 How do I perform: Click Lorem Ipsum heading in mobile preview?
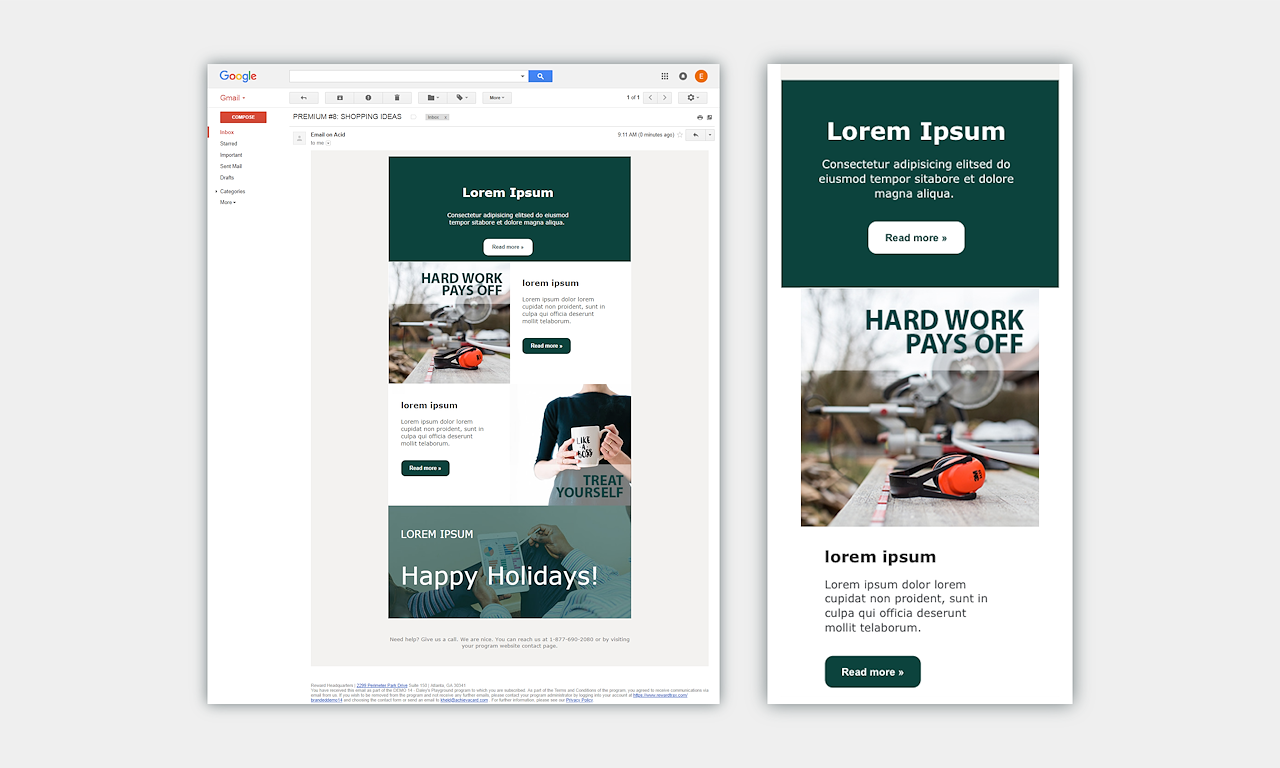click(x=916, y=131)
